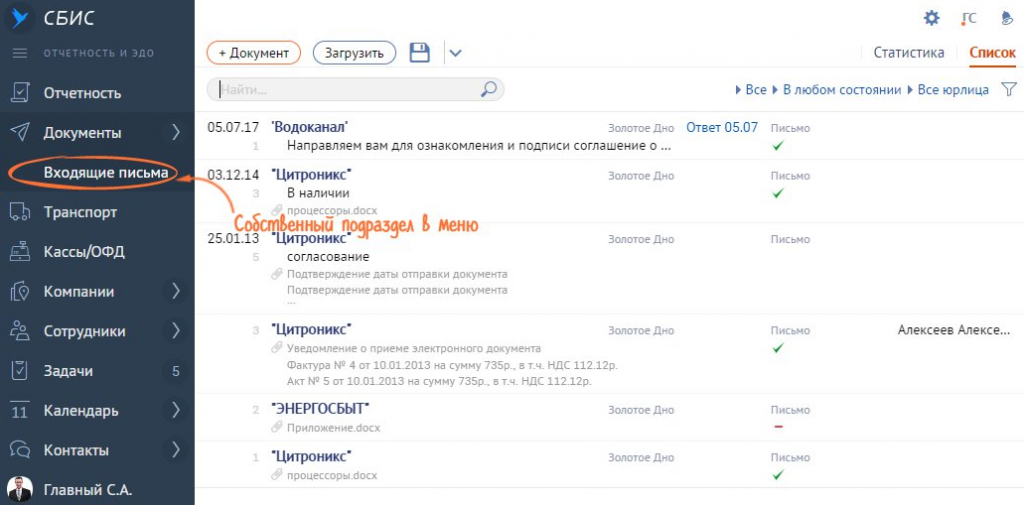Screen dimensions: 1024x505
Task: Click the Транспорт truck icon
Action: pos(20,212)
